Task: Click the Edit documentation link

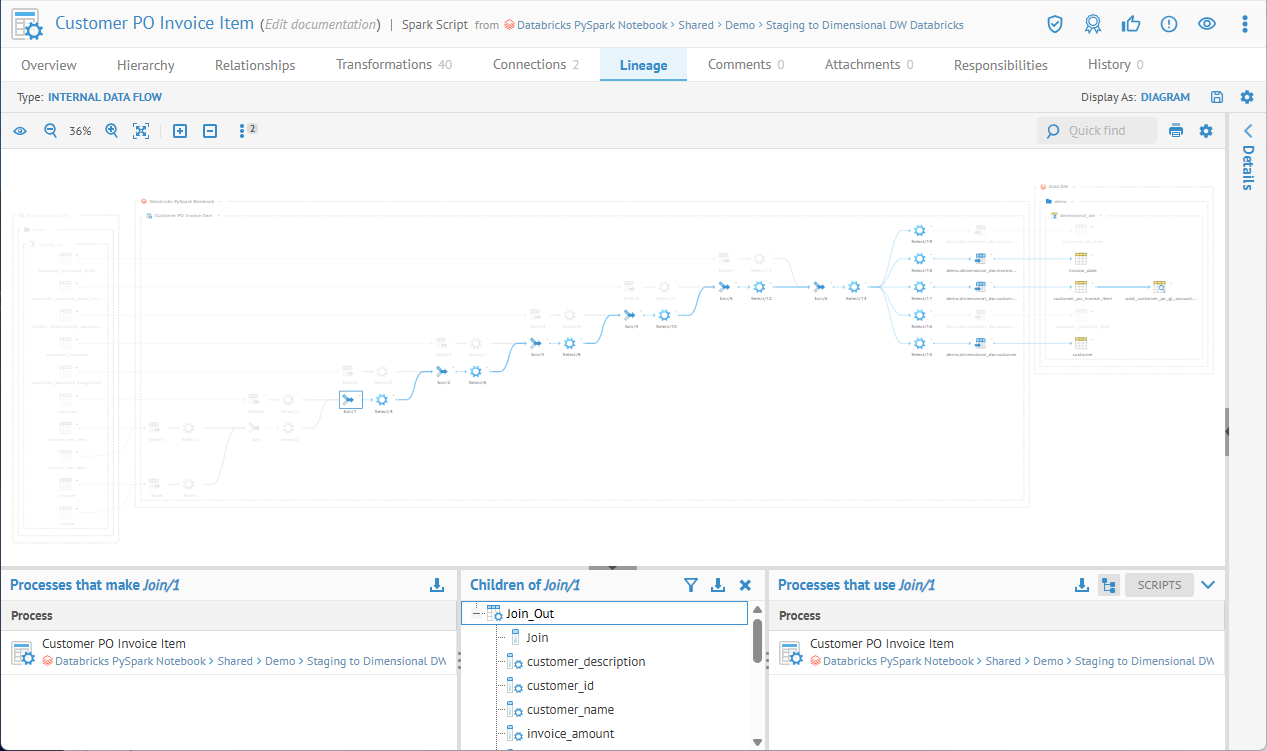Action: 320,24
